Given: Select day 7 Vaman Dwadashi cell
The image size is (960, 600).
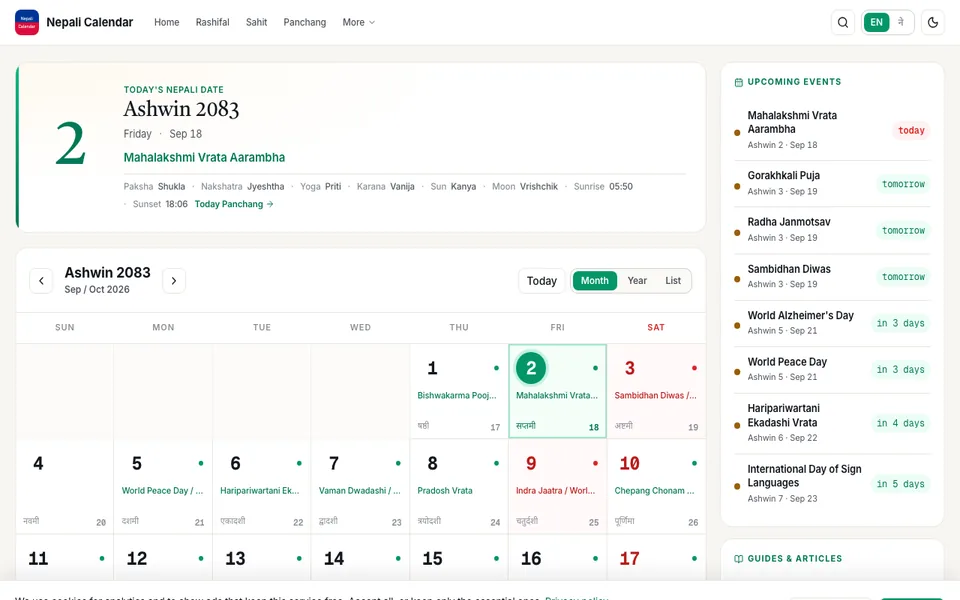Looking at the screenshot, I should [360, 486].
